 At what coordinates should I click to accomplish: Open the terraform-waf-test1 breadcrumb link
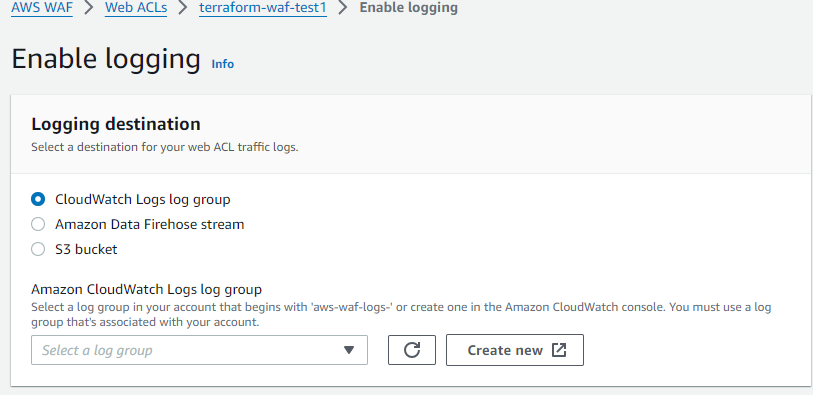(263, 8)
